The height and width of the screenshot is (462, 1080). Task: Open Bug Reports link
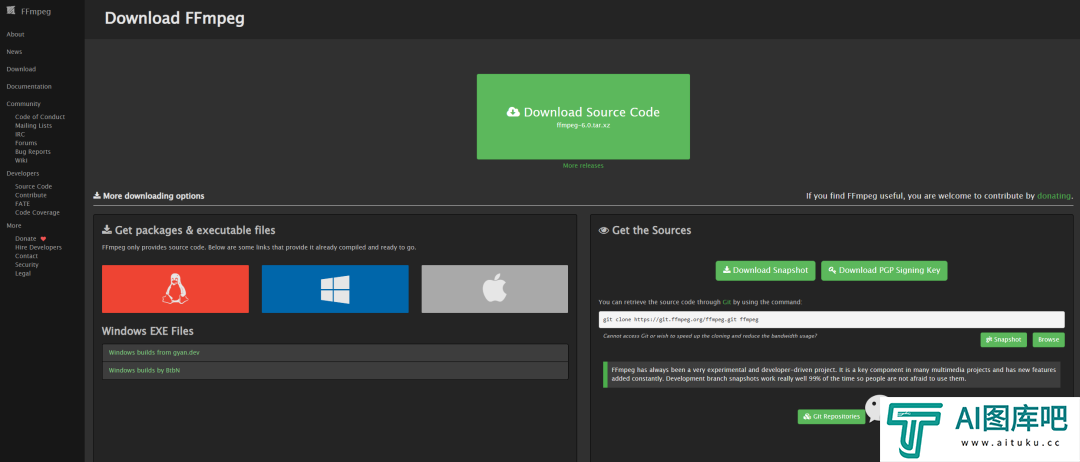[33, 151]
